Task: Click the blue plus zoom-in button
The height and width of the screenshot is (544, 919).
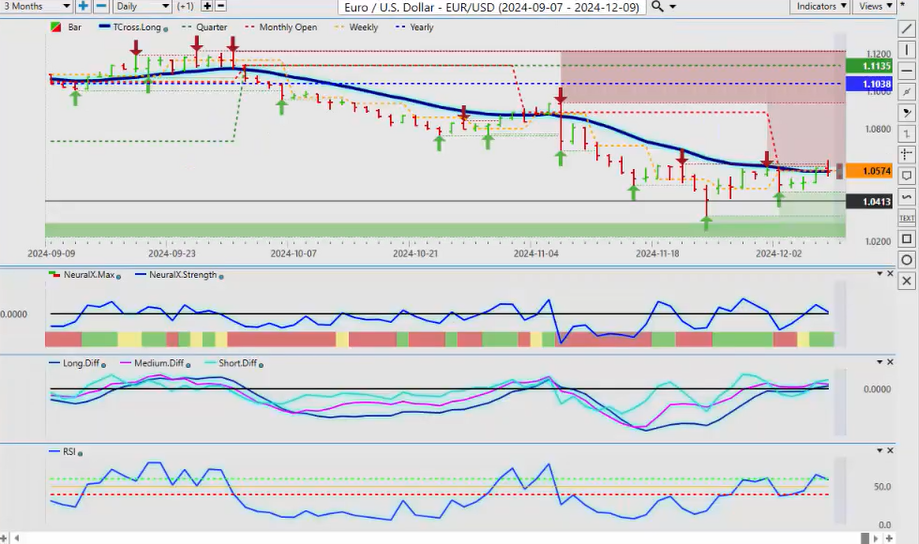Action: (83, 6)
